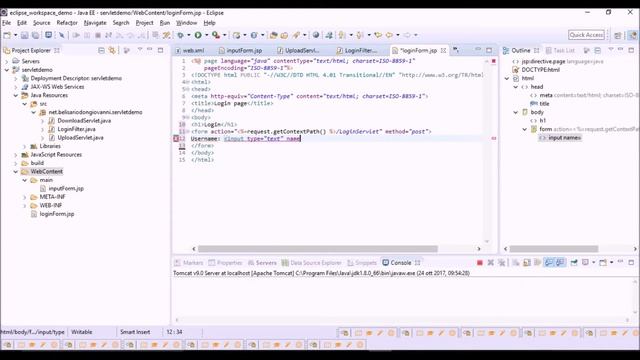Select DownloadServlet.java in Project Explorer
The image size is (640, 360).
click(x=84, y=121)
